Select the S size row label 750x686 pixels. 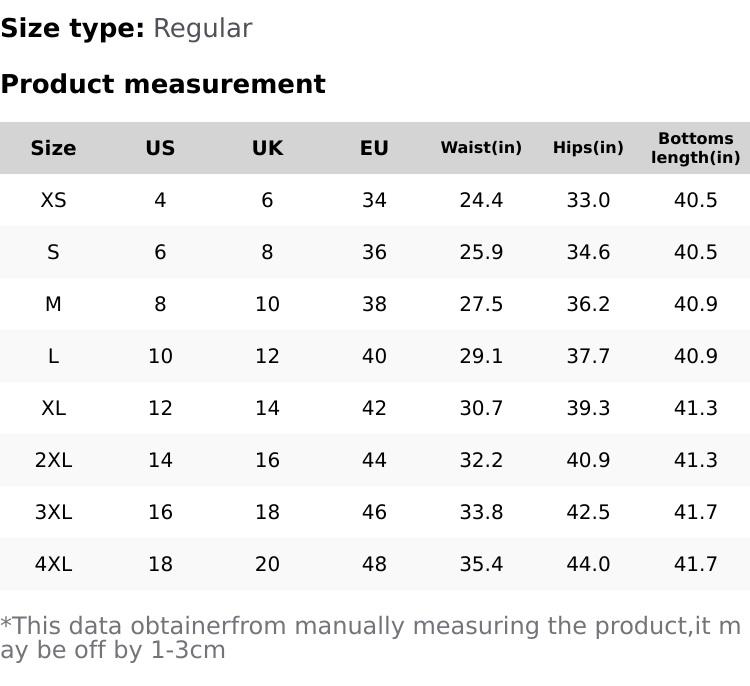pos(53,252)
